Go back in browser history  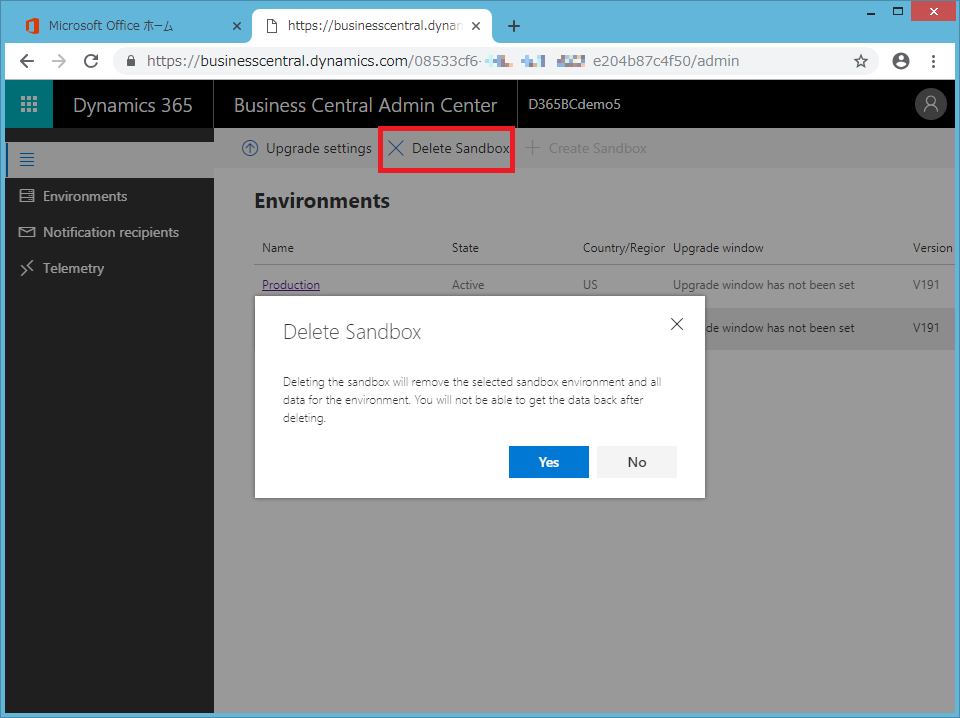point(27,61)
